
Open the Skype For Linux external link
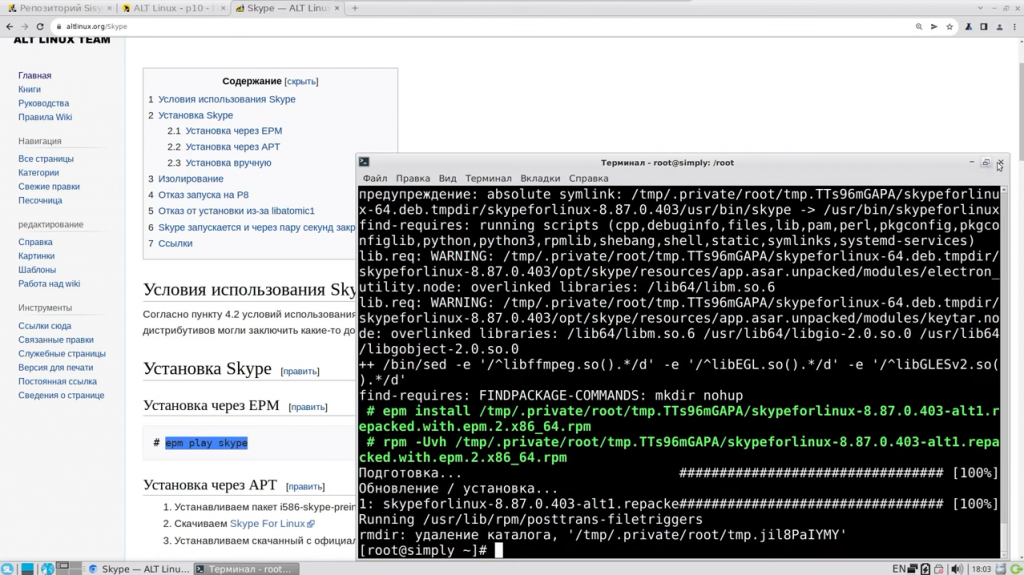pyautogui.click(x=272, y=524)
